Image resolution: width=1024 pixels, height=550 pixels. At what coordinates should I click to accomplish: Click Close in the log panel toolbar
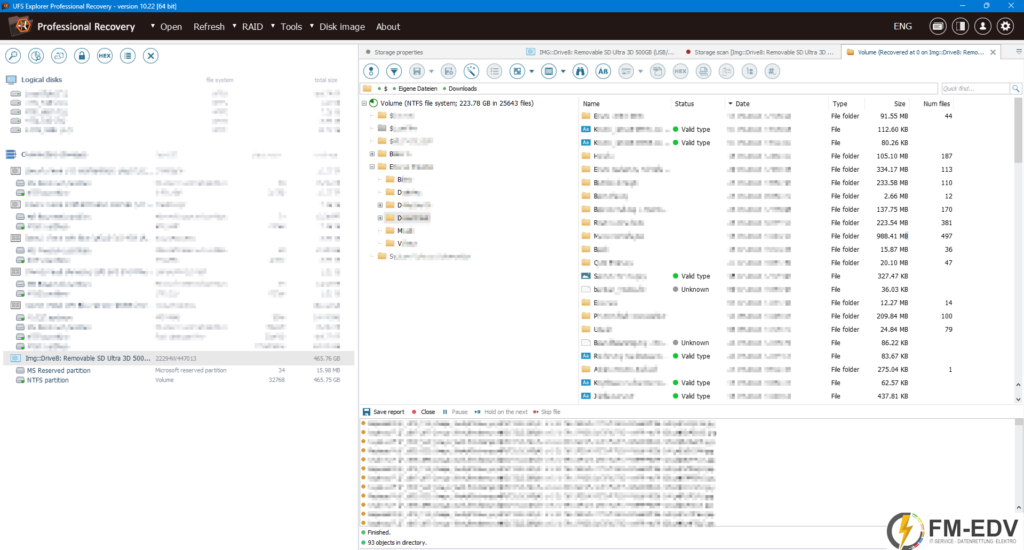(423, 412)
